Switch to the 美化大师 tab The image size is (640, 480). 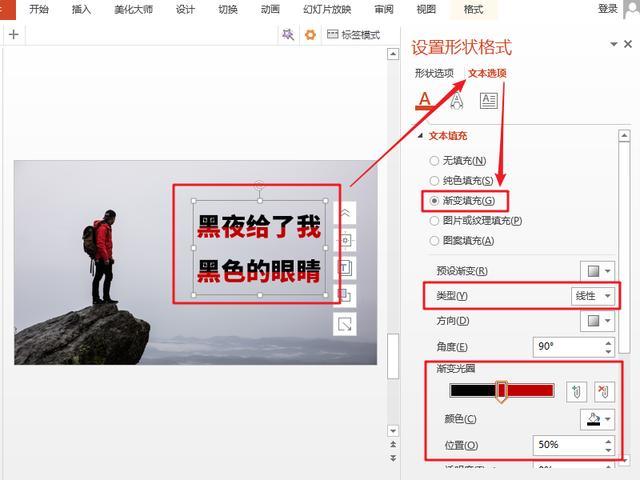click(x=133, y=9)
